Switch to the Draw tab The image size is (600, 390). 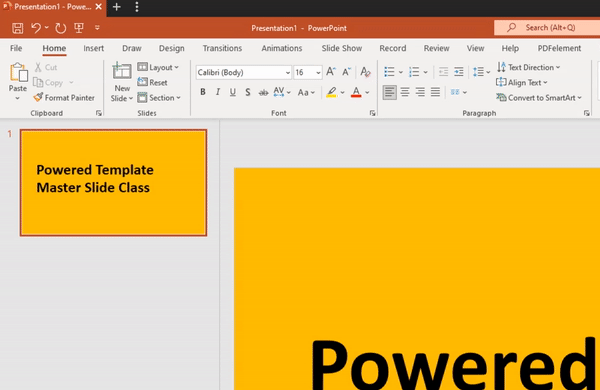pyautogui.click(x=132, y=48)
